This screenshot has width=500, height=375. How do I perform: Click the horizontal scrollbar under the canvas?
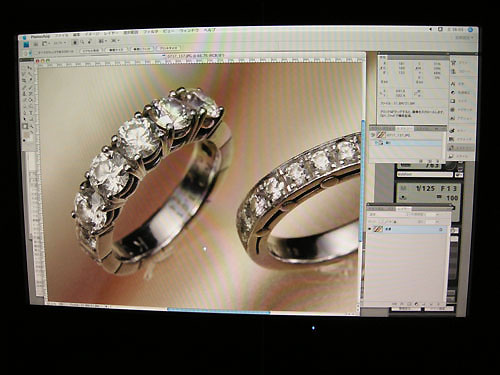[218, 312]
